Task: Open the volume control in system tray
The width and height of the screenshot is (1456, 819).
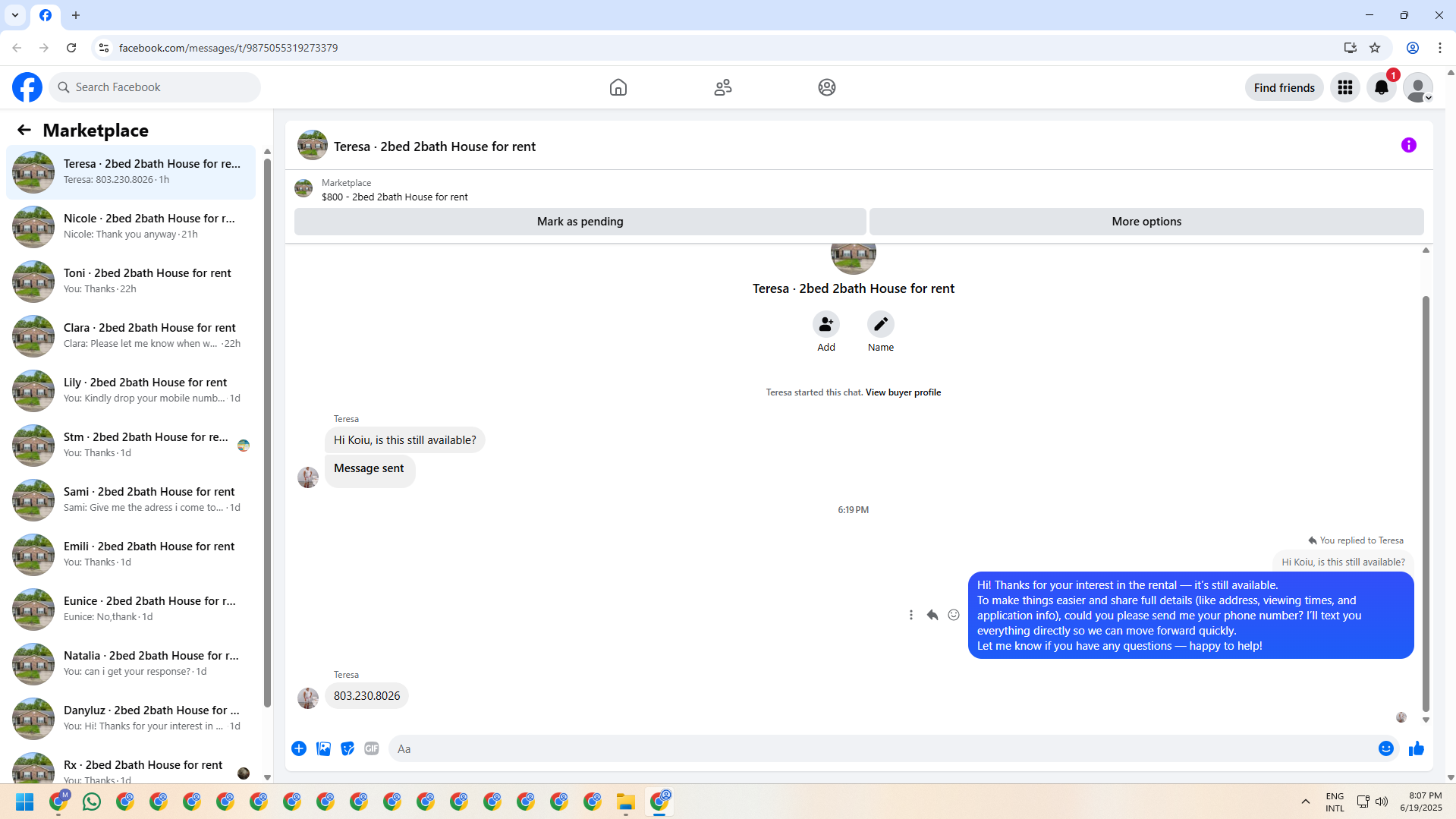Action: (x=1382, y=802)
